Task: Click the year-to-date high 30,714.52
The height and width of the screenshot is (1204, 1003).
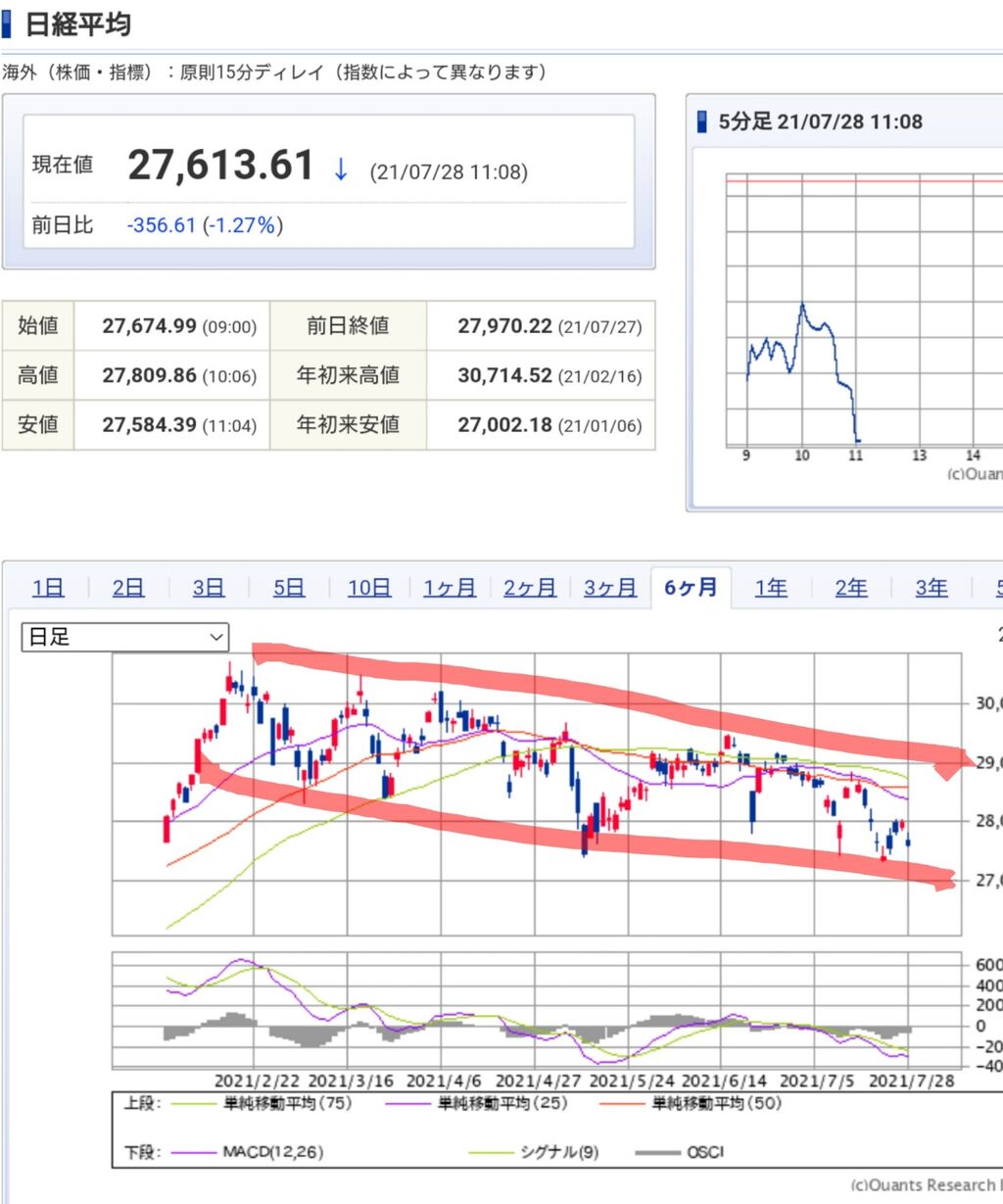Action: click(x=504, y=375)
